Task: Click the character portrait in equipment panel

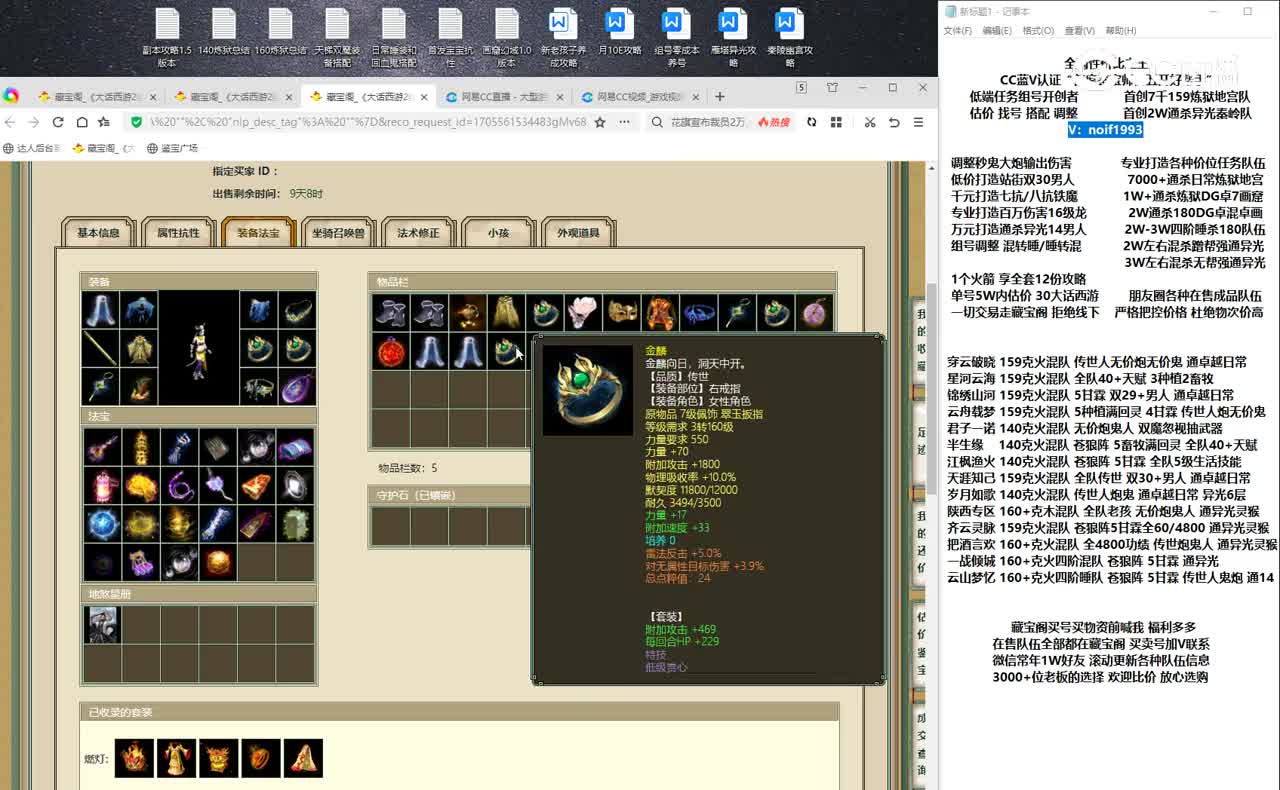Action: click(199, 347)
